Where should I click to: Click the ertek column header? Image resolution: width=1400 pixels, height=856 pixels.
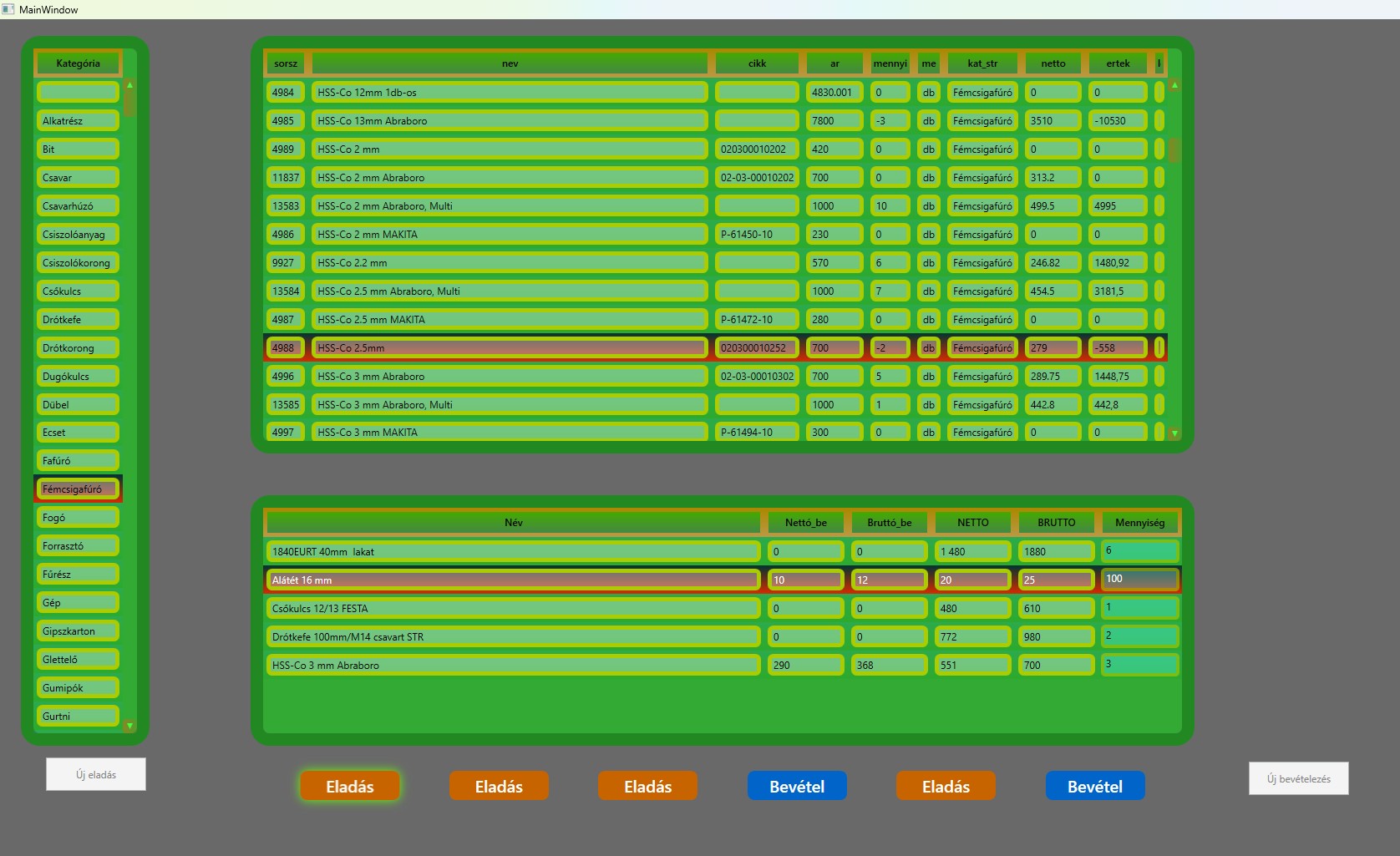[1118, 63]
